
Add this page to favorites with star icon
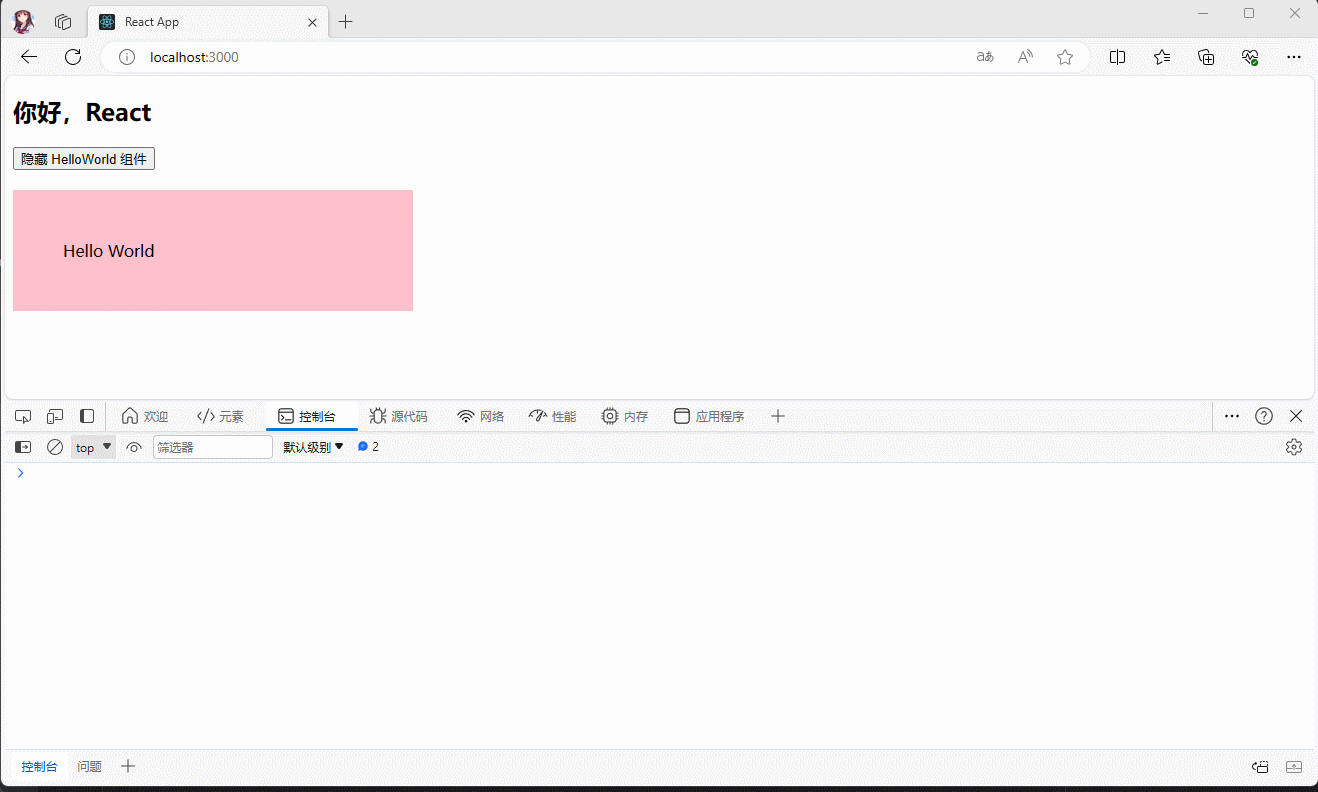click(x=1065, y=57)
